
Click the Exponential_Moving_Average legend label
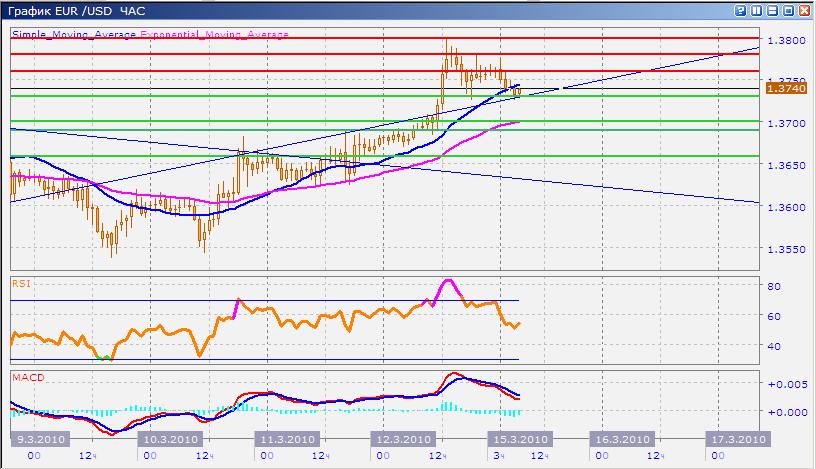pyautogui.click(x=214, y=34)
